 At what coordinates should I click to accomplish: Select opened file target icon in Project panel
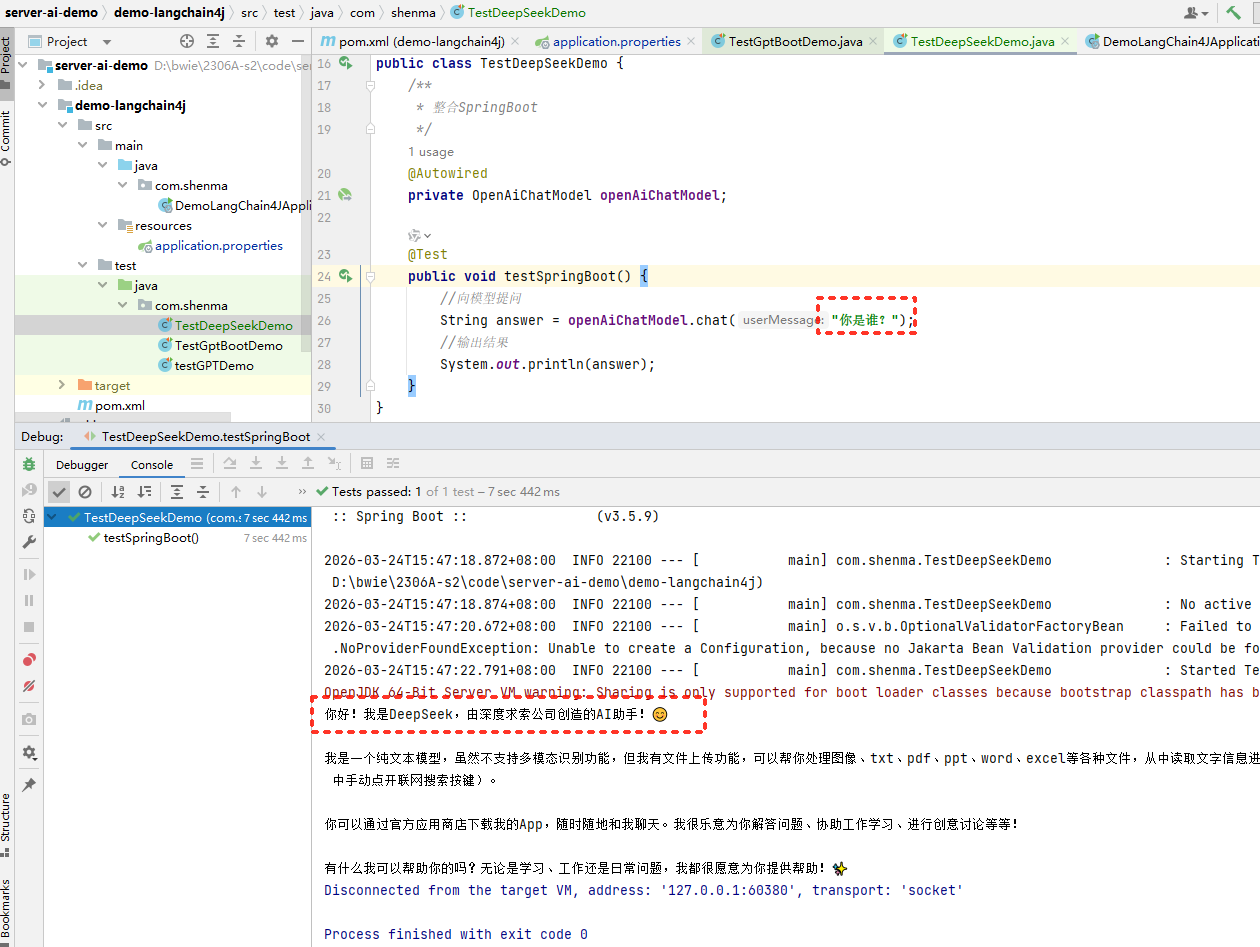[186, 41]
